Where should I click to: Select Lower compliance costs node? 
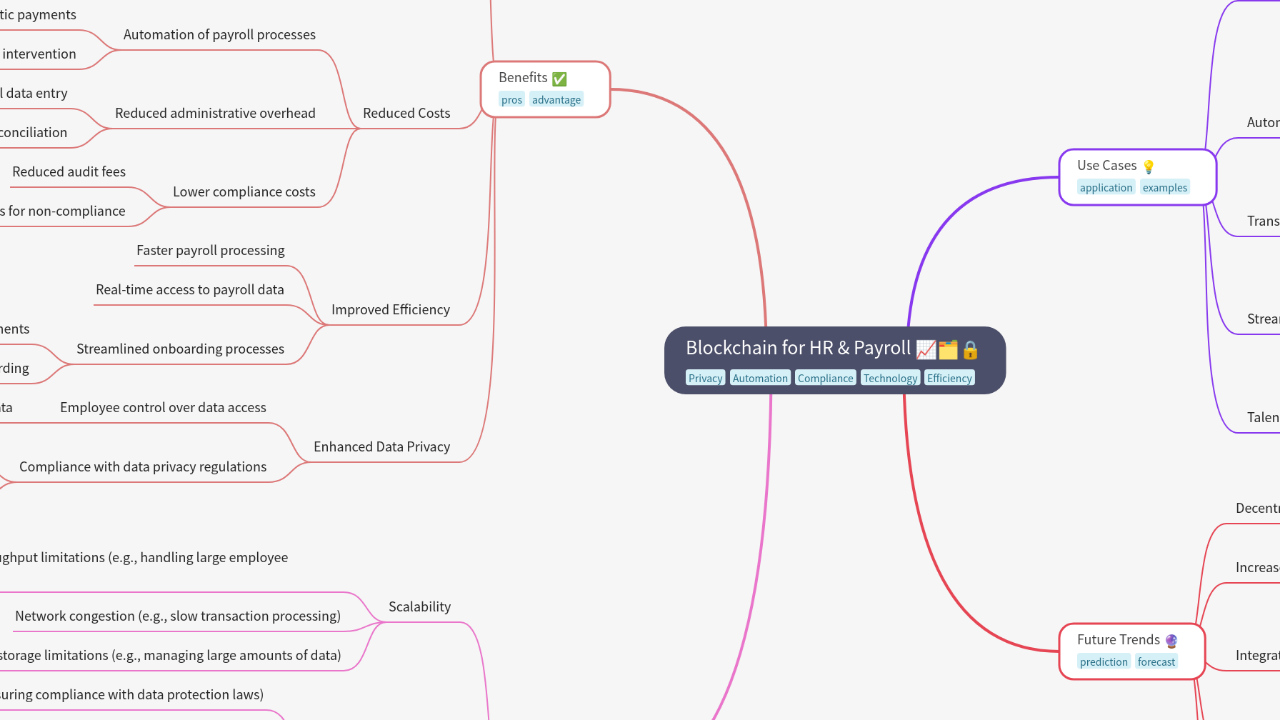pyautogui.click(x=244, y=192)
